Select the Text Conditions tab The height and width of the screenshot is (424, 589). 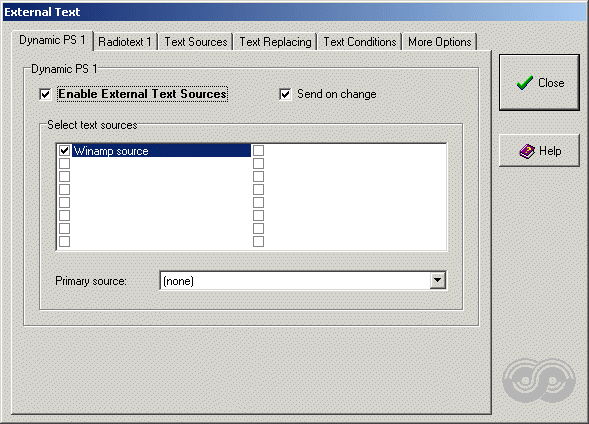pos(360,42)
